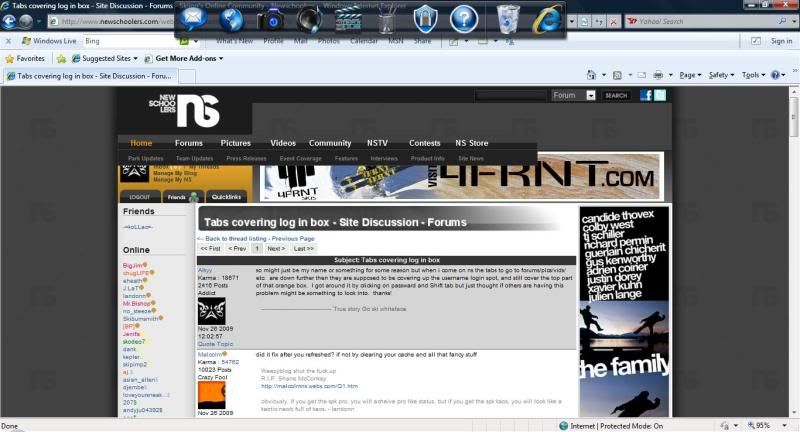Image resolution: width=800 pixels, height=432 pixels.
Task: Launch the camera icon in the dock
Action: click(x=271, y=18)
